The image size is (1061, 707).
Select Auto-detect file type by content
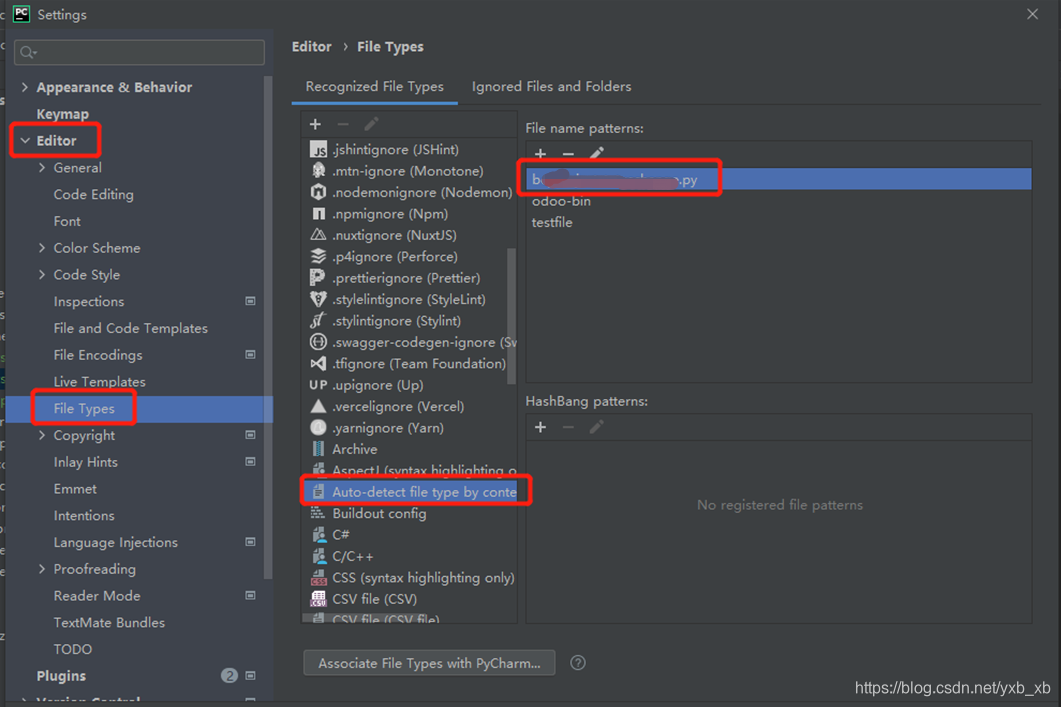pyautogui.click(x=415, y=490)
